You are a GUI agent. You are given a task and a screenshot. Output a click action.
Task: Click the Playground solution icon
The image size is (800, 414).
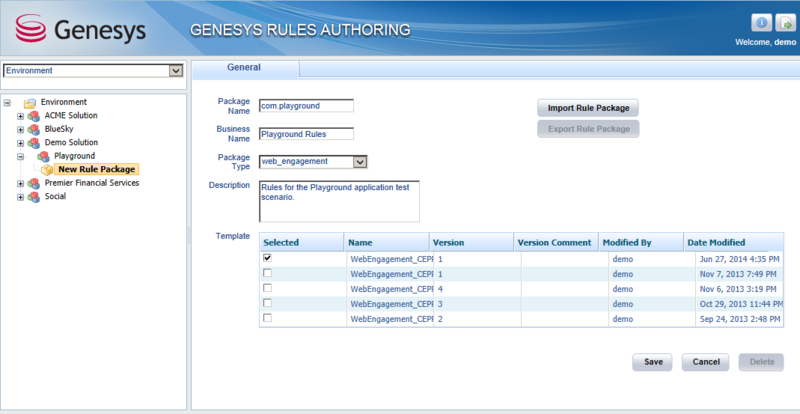43,156
